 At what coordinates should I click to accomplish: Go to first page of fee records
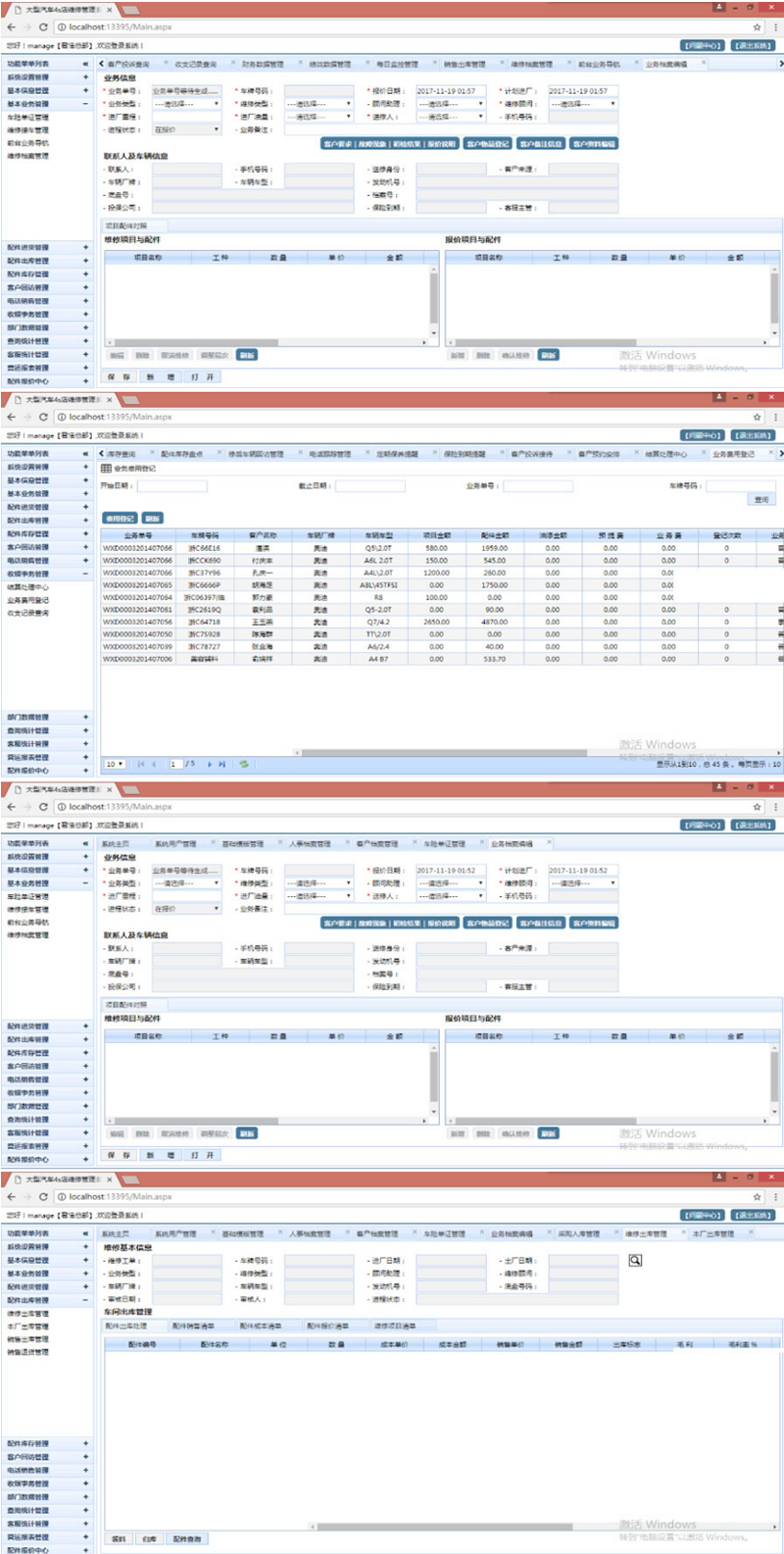tap(140, 764)
